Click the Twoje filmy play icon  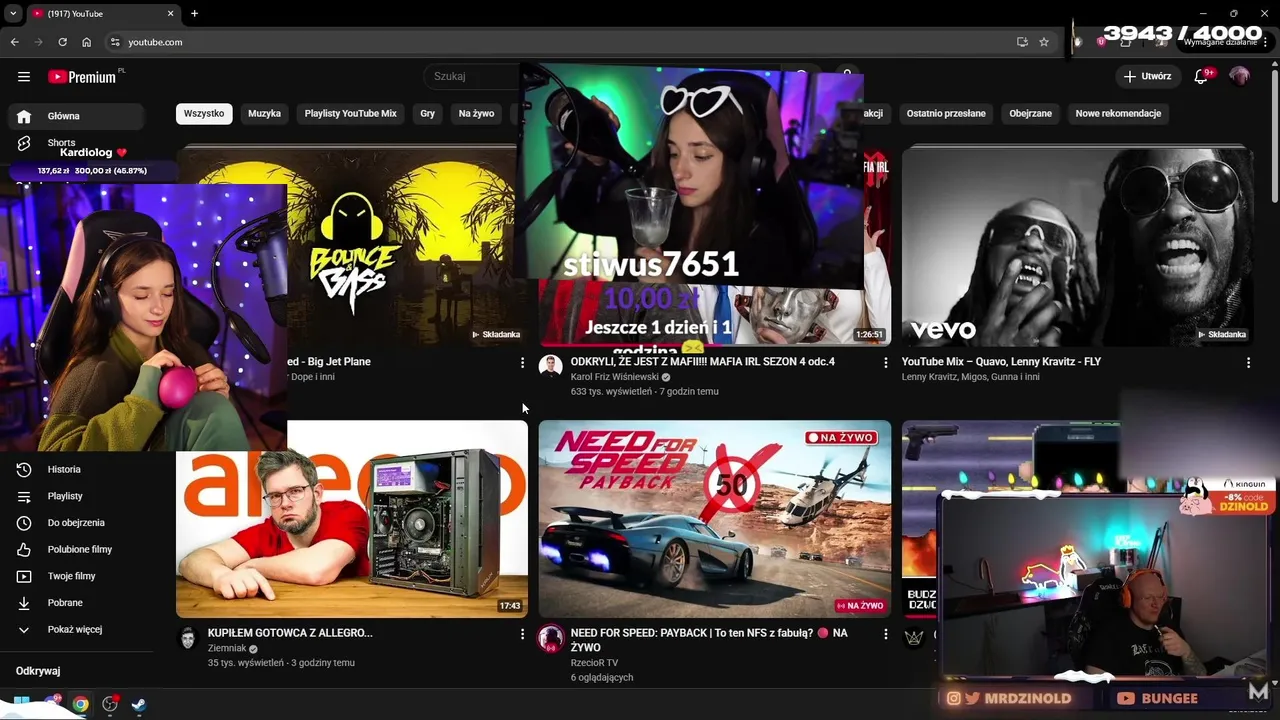tap(24, 577)
